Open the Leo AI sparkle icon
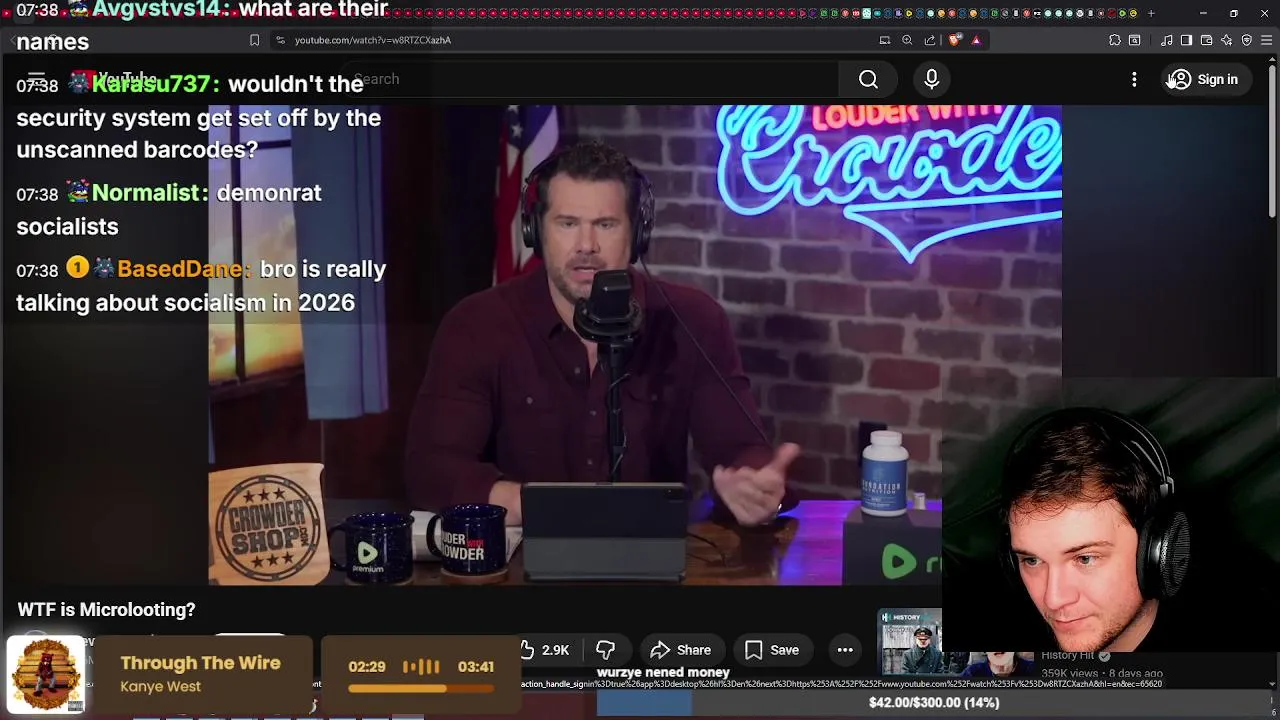The width and height of the screenshot is (1280, 720). tap(1226, 40)
